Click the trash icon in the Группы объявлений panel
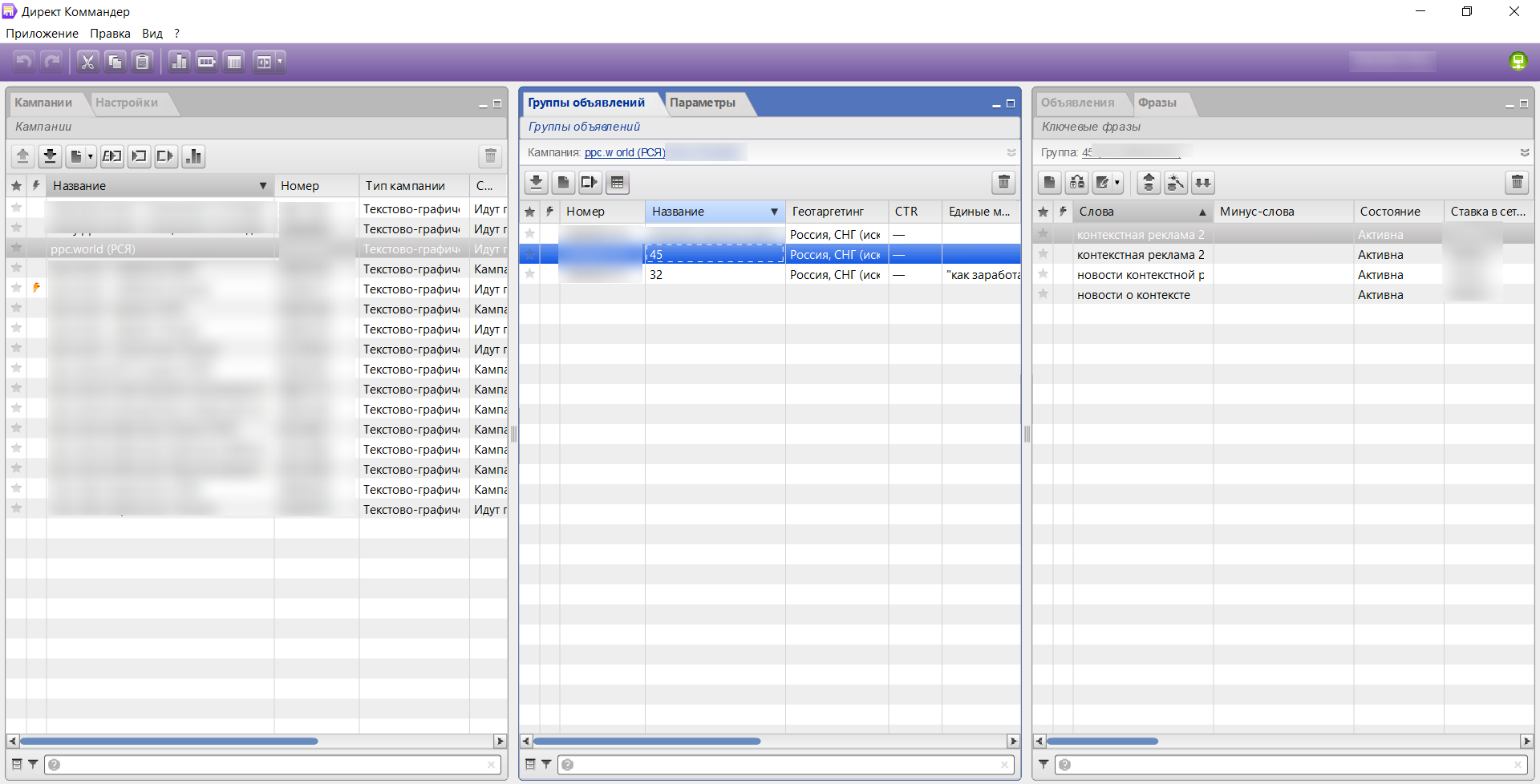 pyautogui.click(x=1003, y=183)
